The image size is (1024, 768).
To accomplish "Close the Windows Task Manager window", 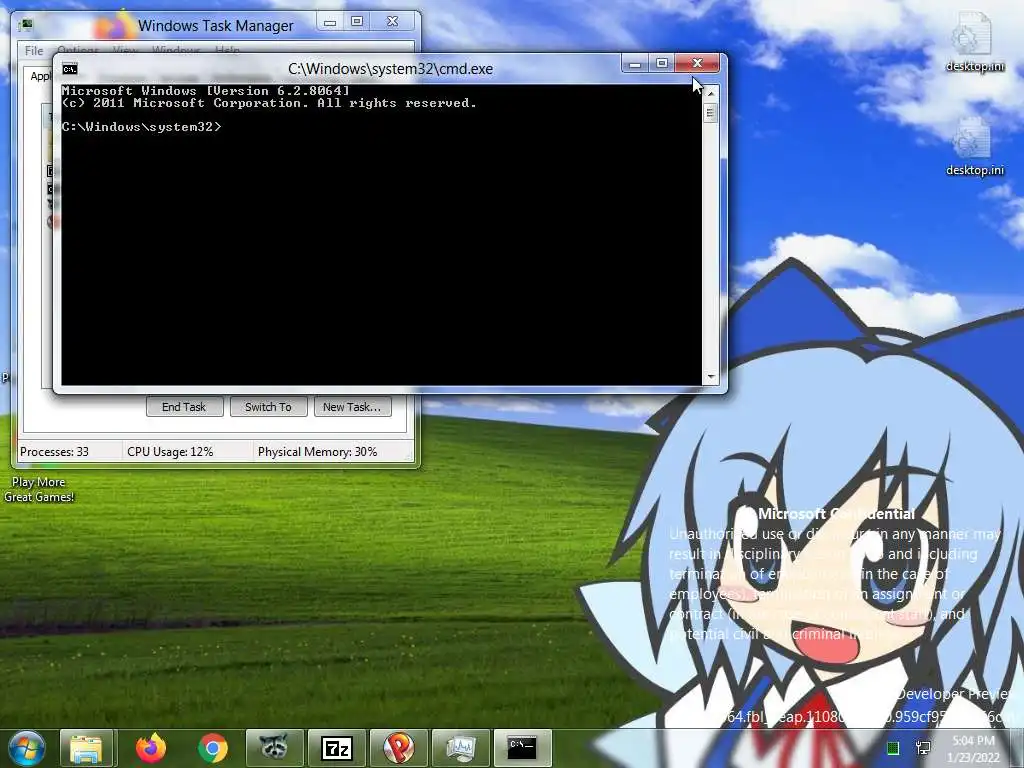I will coord(392,22).
